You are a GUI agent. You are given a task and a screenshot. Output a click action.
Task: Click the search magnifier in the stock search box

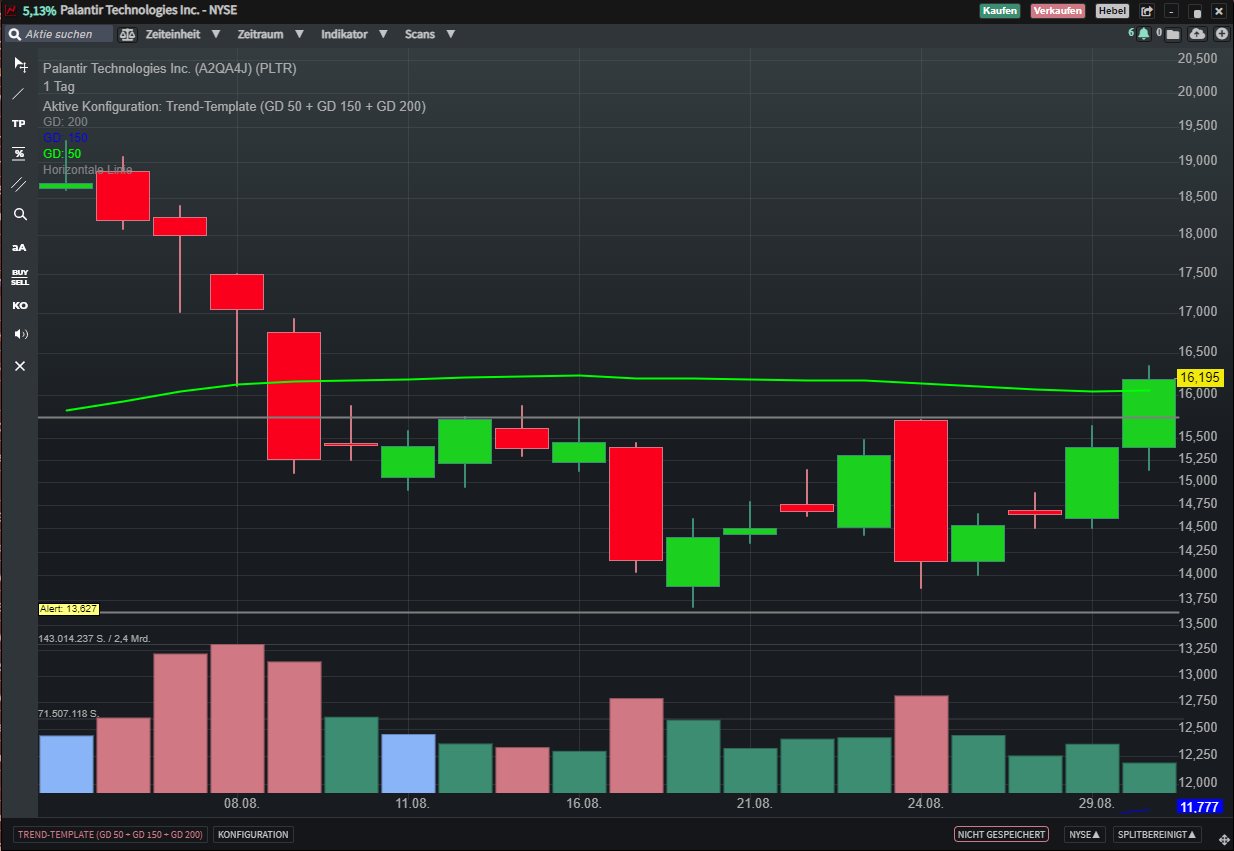14,34
